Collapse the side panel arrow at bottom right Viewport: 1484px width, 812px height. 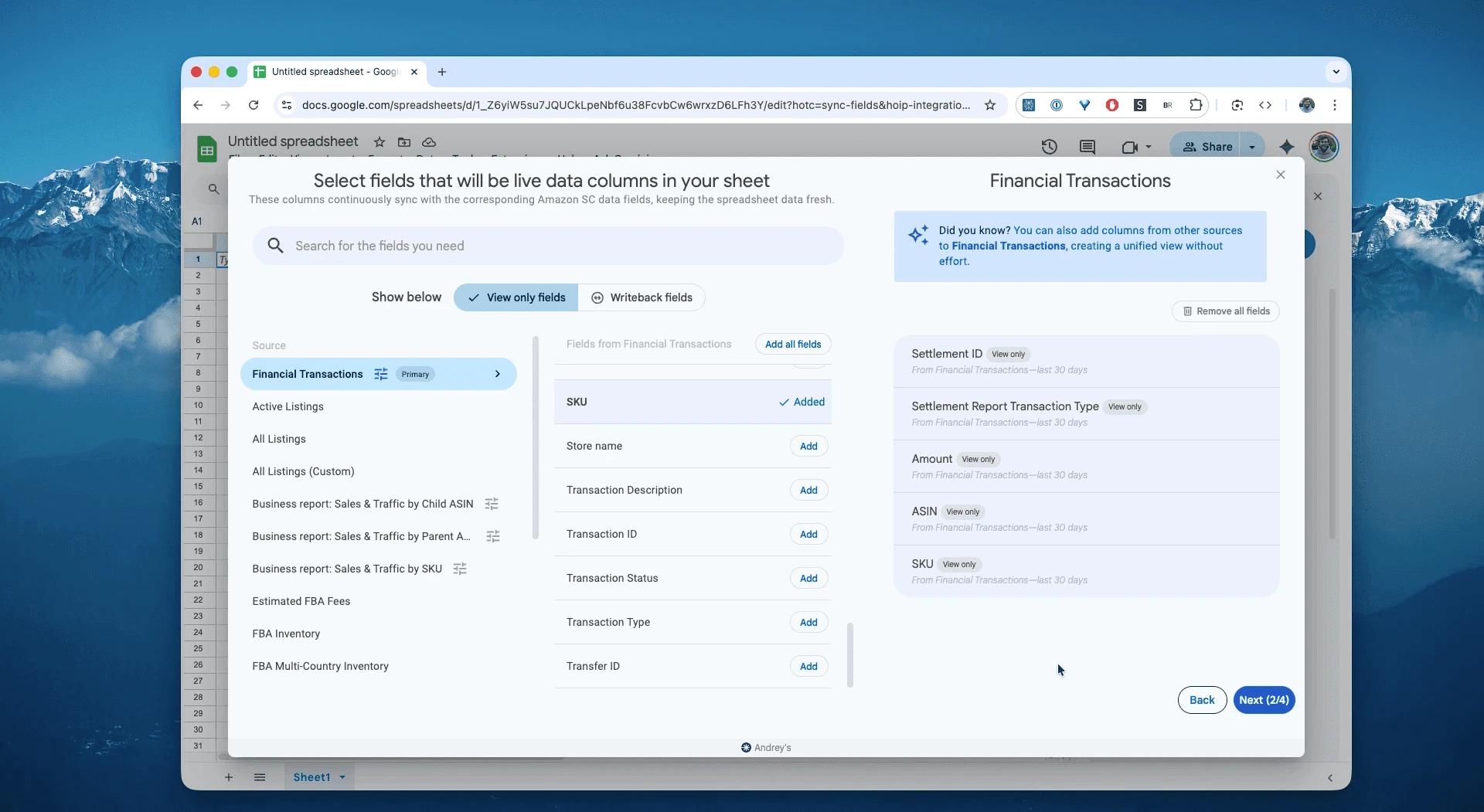(1330, 778)
